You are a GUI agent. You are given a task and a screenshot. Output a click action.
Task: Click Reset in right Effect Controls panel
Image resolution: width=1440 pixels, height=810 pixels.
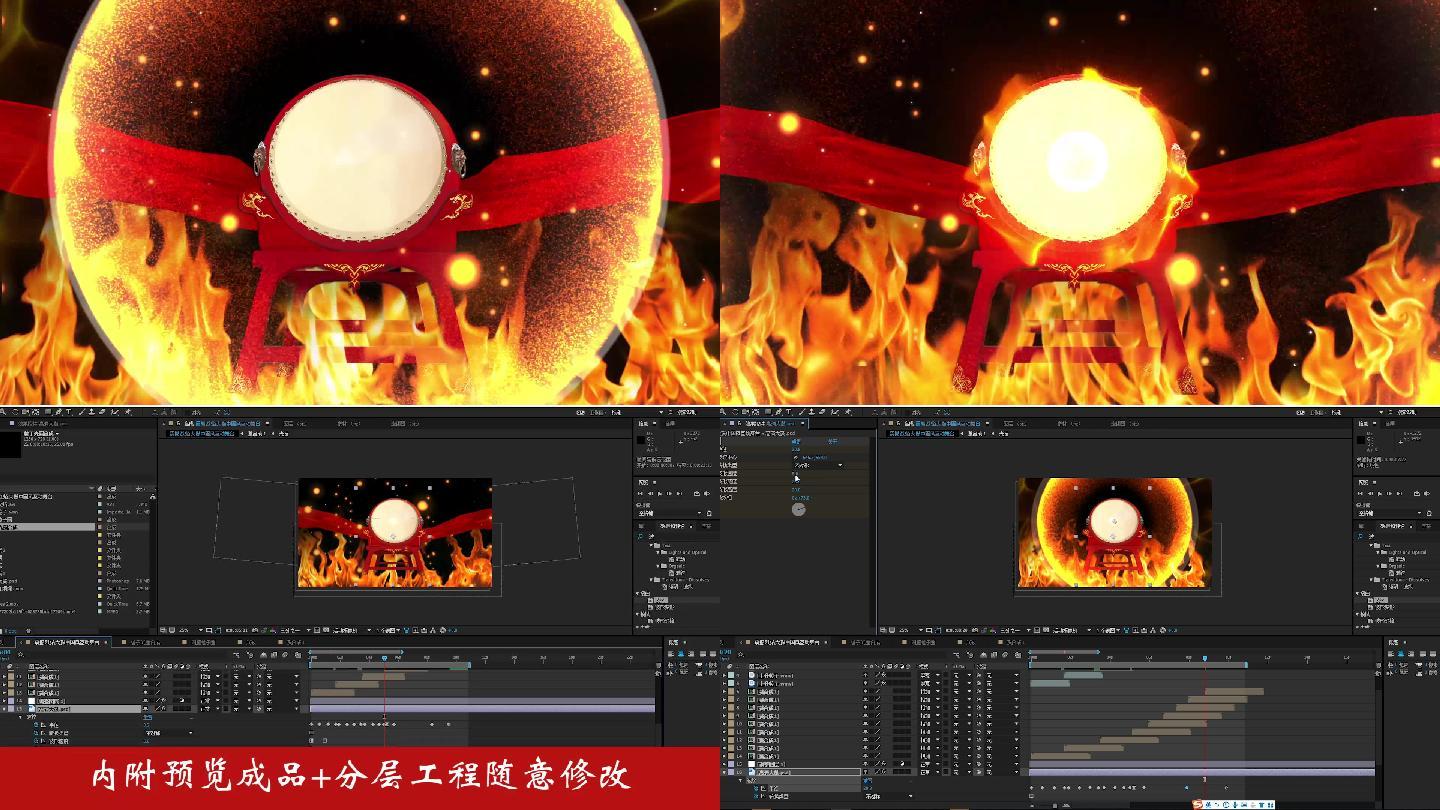[x=797, y=440]
